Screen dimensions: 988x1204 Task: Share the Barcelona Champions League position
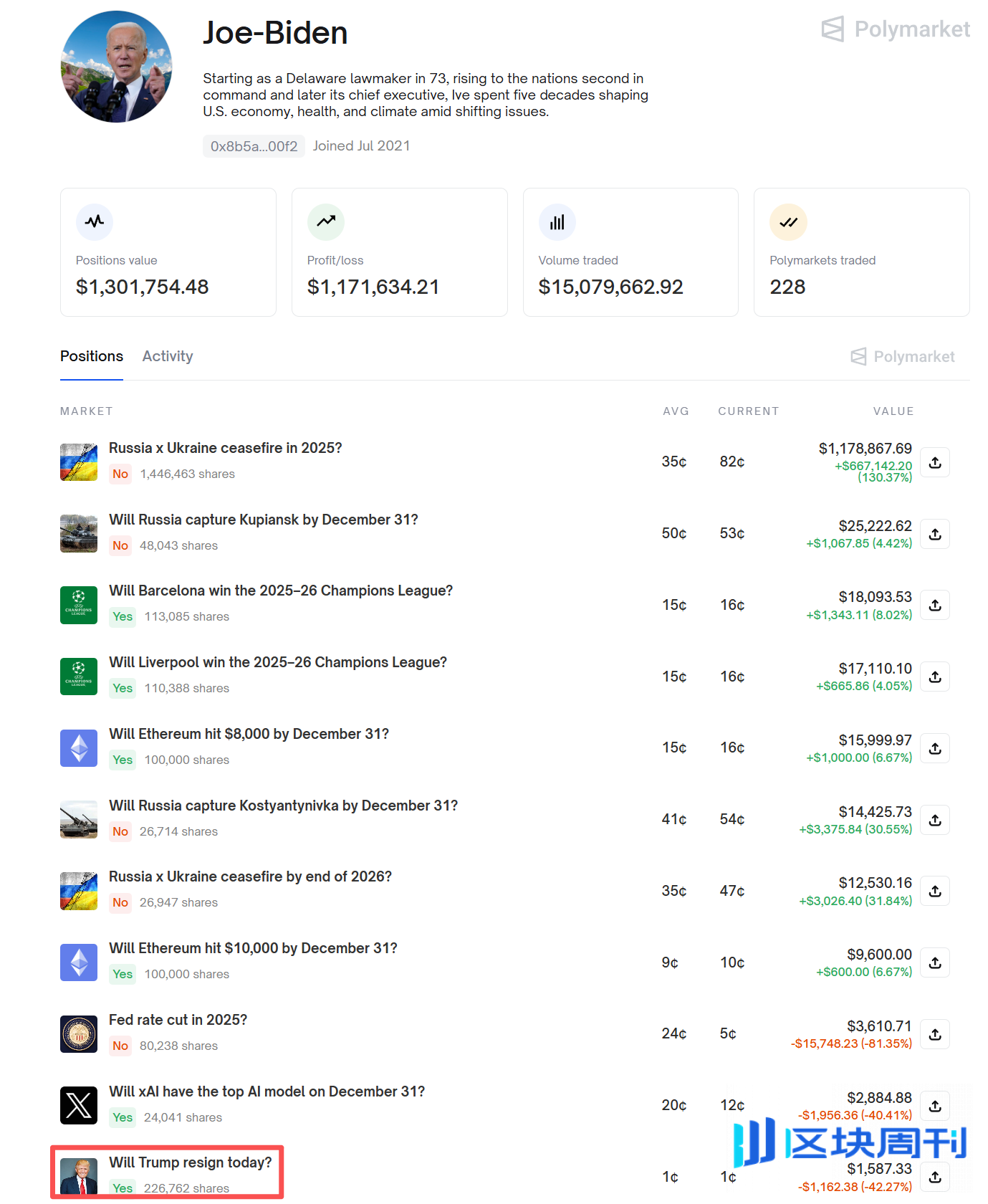coord(935,605)
